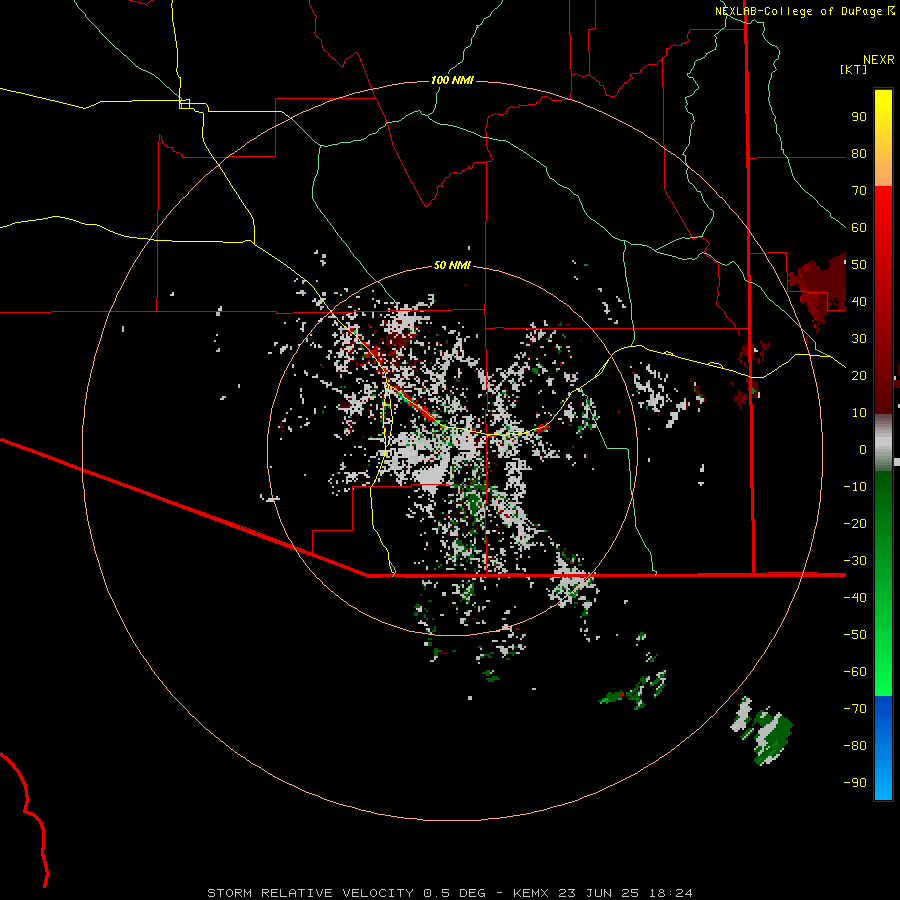900x900 pixels.
Task: Click the 50 NMI range ring label
Action: 452,265
